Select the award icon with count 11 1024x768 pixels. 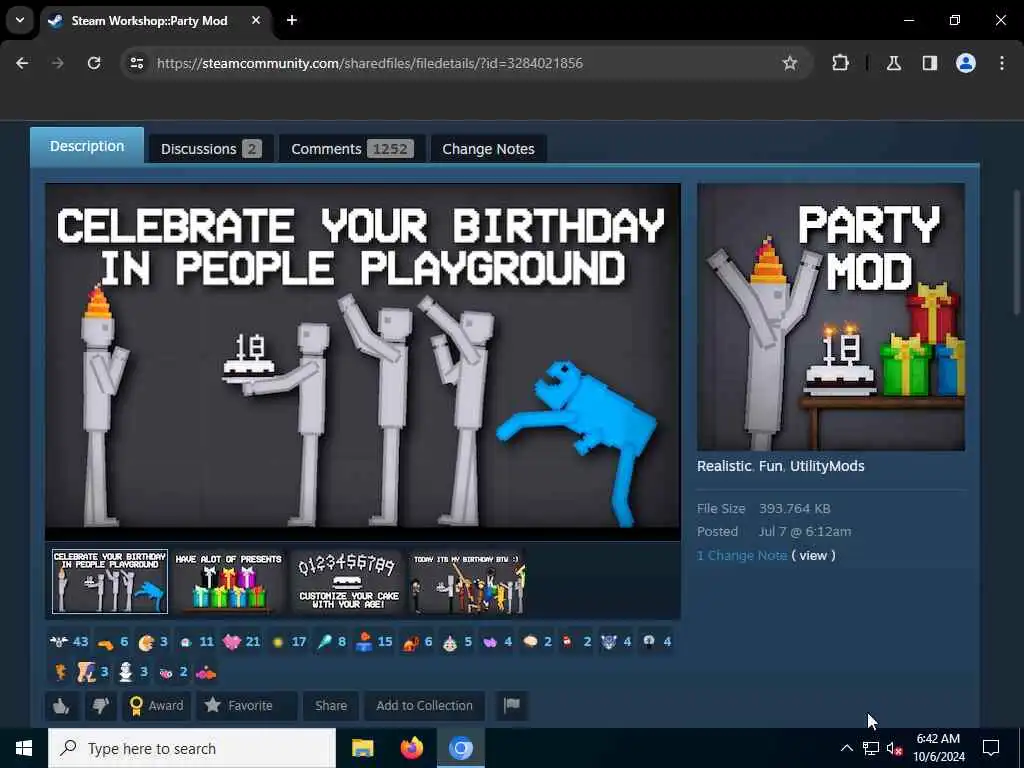click(x=196, y=641)
